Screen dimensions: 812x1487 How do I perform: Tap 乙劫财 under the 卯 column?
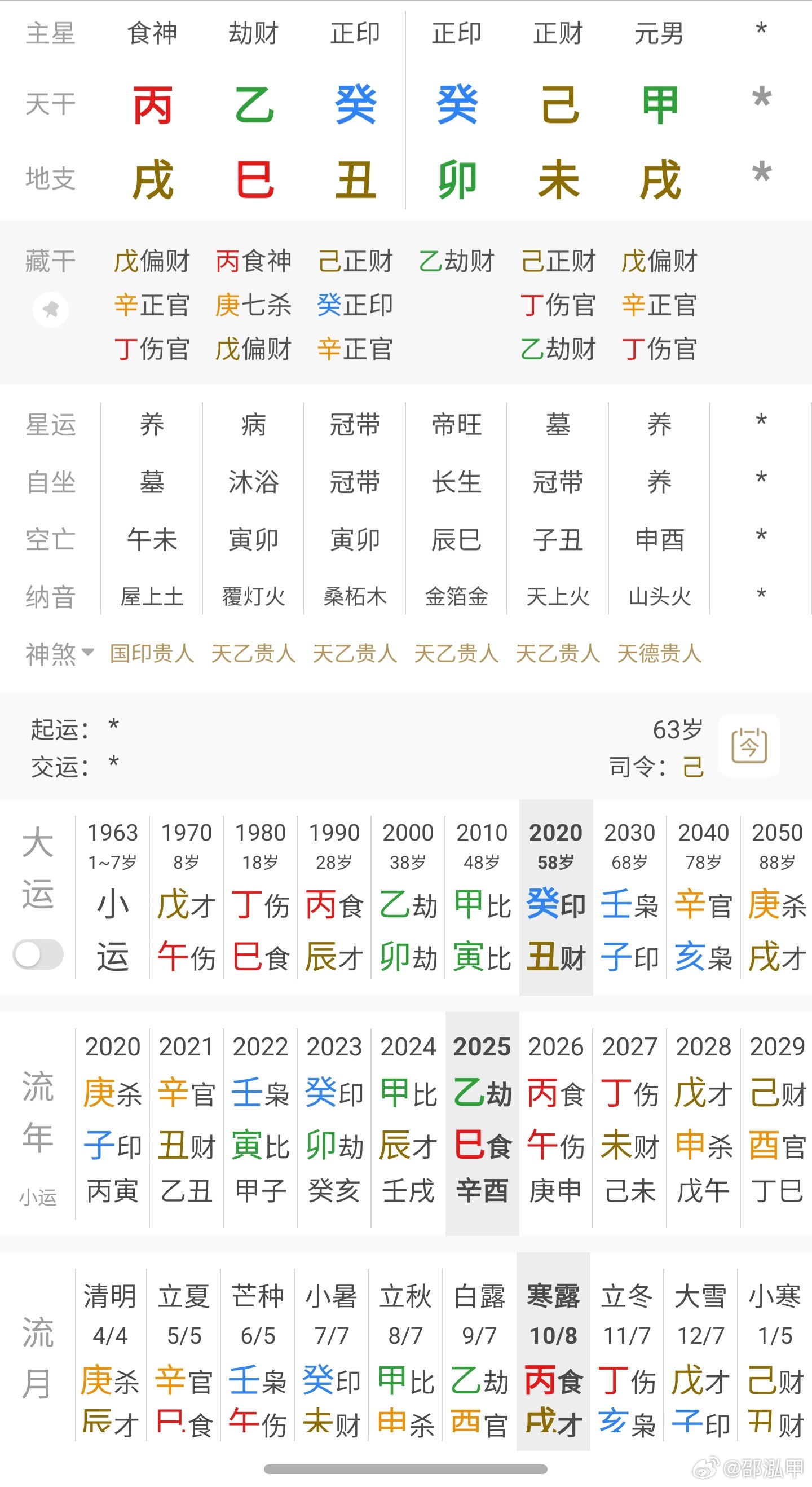pyautogui.click(x=457, y=261)
